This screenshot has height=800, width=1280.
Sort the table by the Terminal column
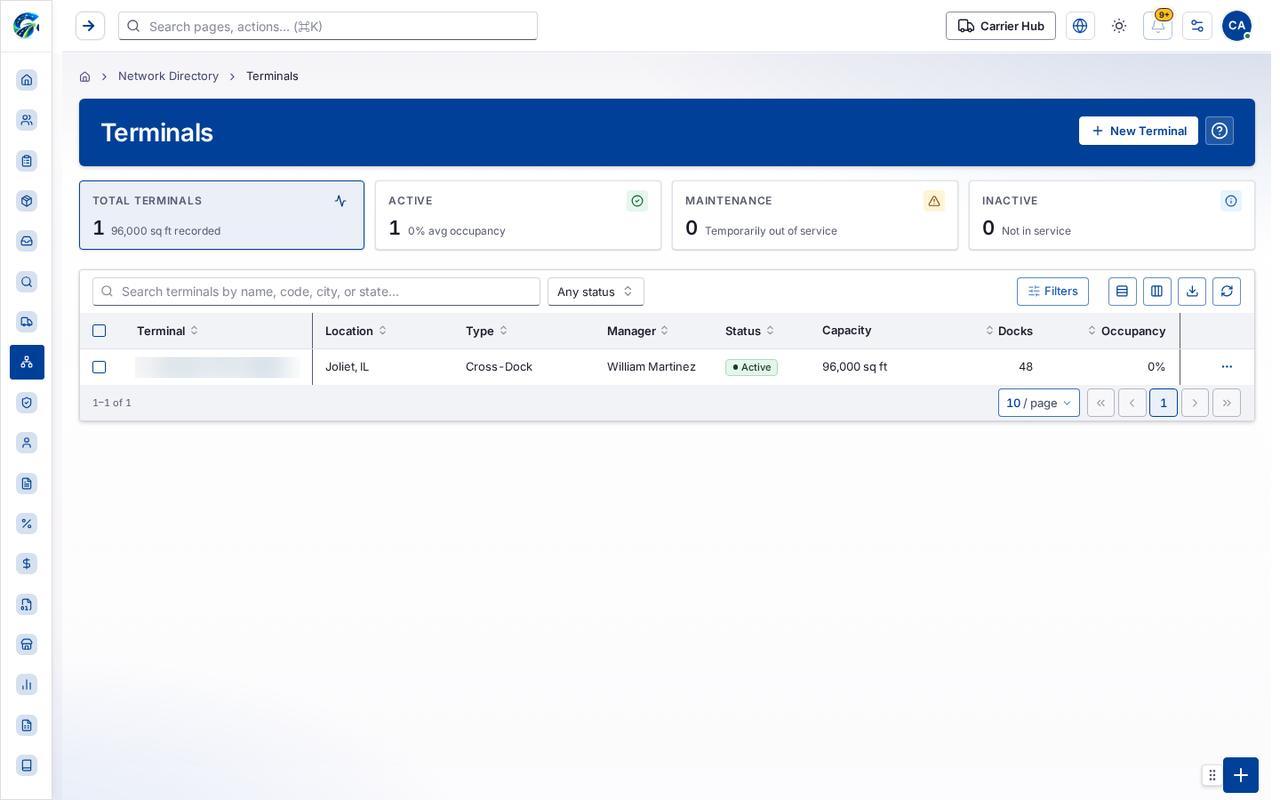coord(168,331)
